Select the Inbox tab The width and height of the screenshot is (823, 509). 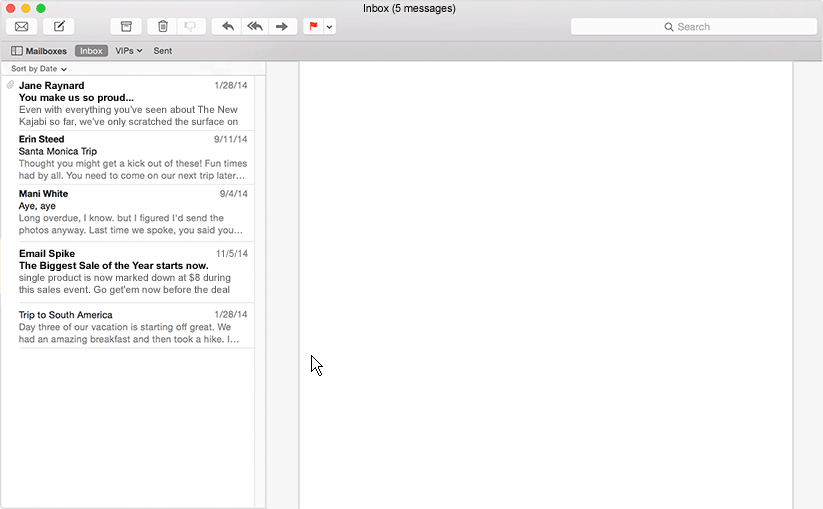(91, 51)
